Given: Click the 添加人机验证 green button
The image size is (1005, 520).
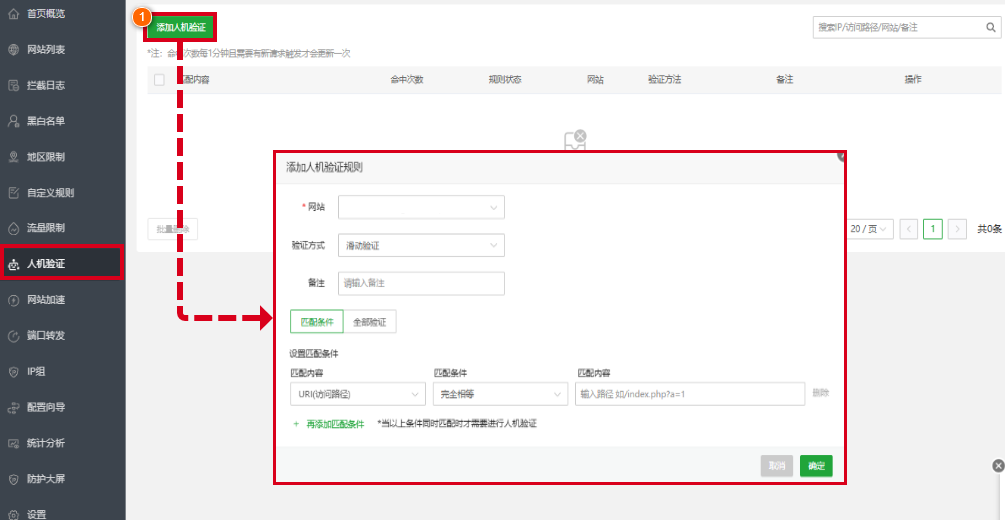Looking at the screenshot, I should [x=181, y=28].
